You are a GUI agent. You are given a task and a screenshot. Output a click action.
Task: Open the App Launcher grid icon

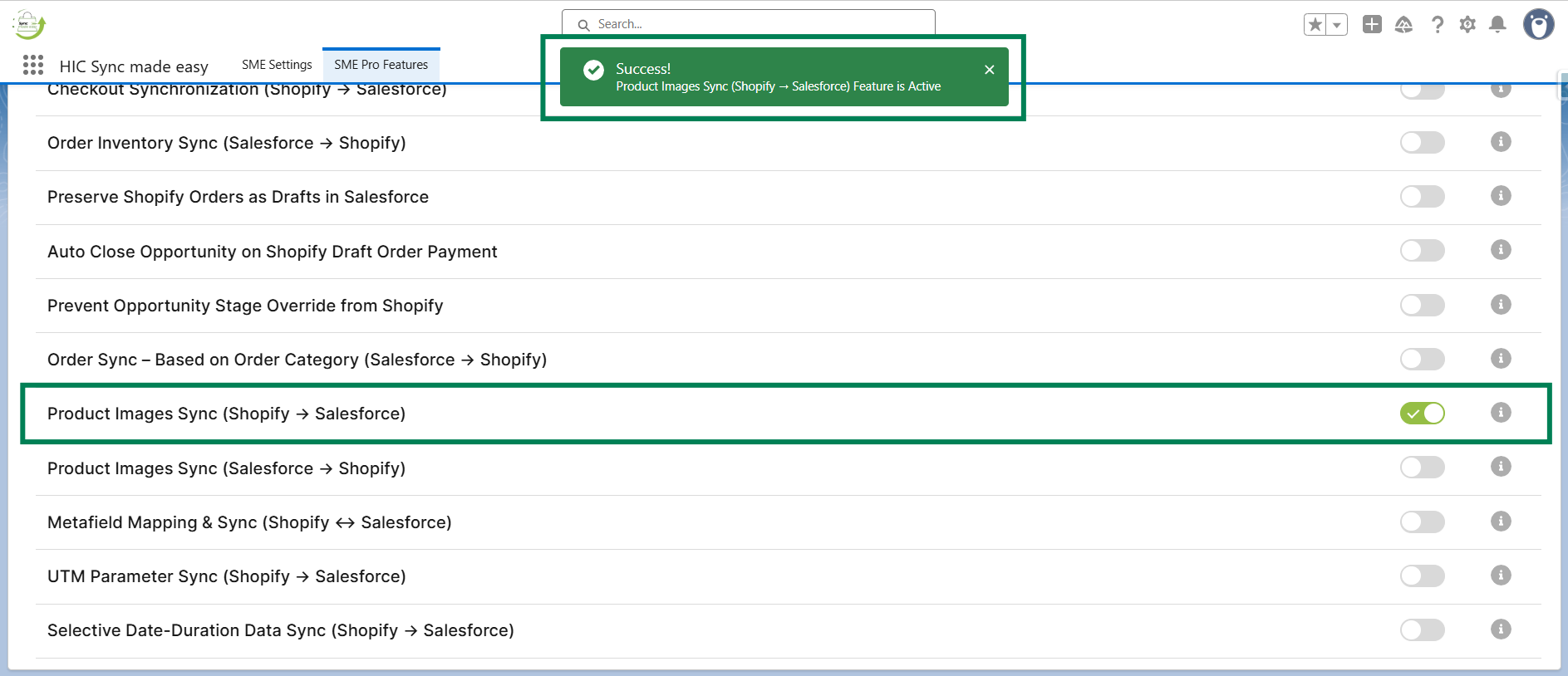[33, 65]
